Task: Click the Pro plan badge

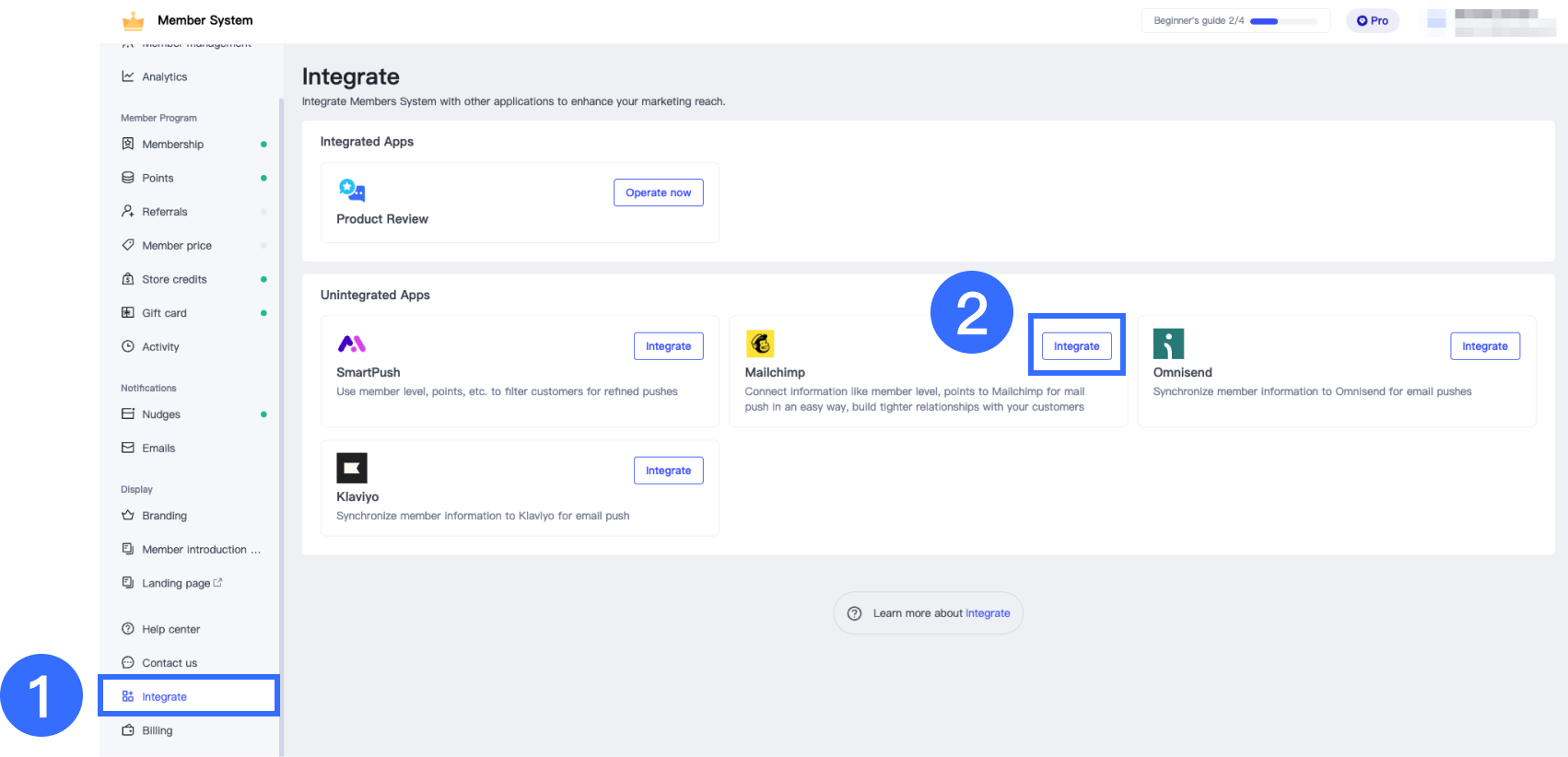Action: [1372, 20]
